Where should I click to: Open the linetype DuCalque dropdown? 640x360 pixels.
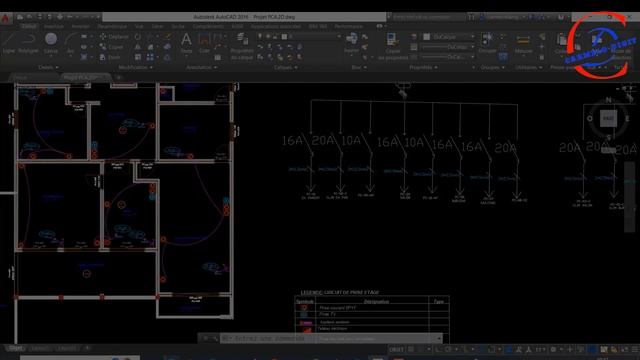coord(448,57)
